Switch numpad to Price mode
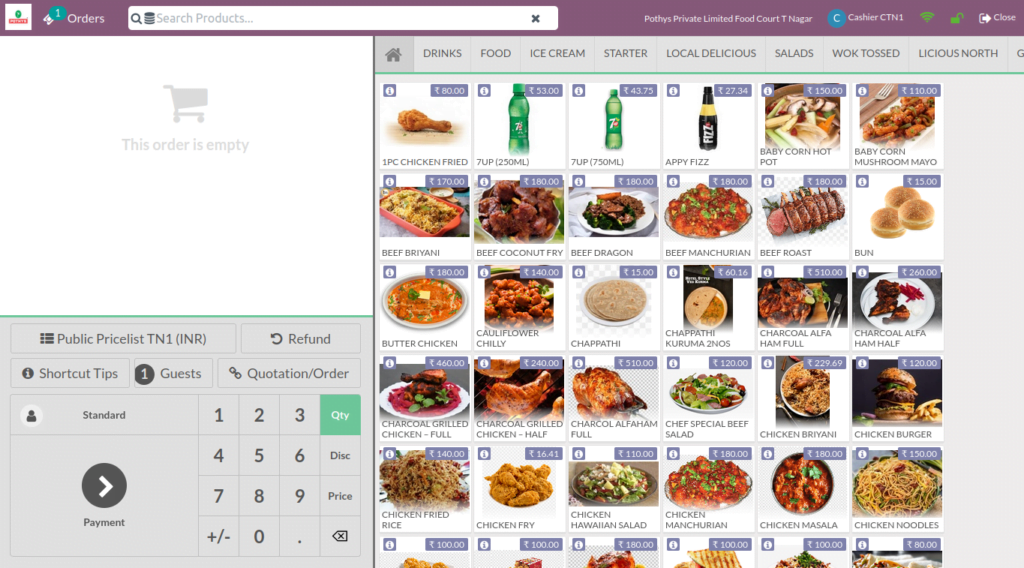This screenshot has height=568, width=1024. pyautogui.click(x=340, y=496)
